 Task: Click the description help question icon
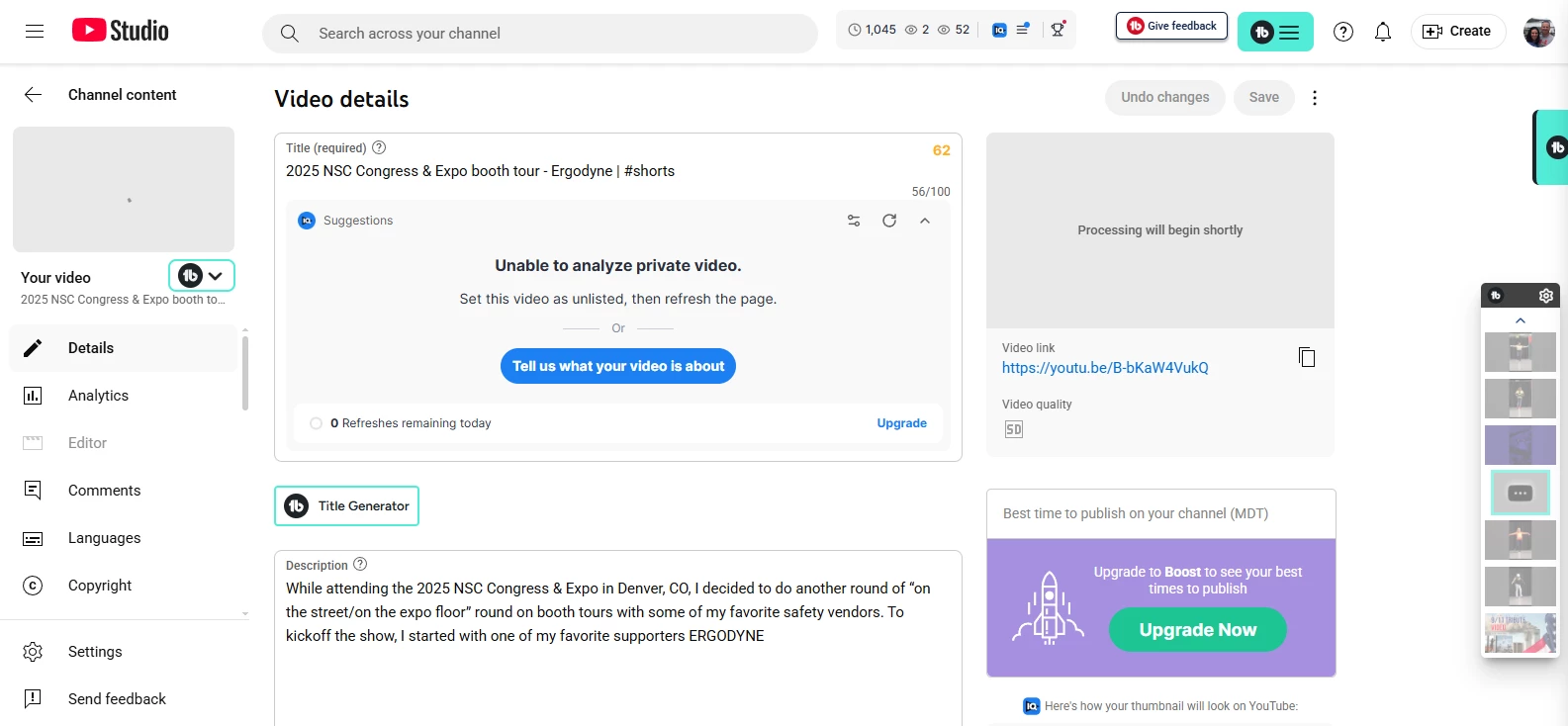[360, 564]
